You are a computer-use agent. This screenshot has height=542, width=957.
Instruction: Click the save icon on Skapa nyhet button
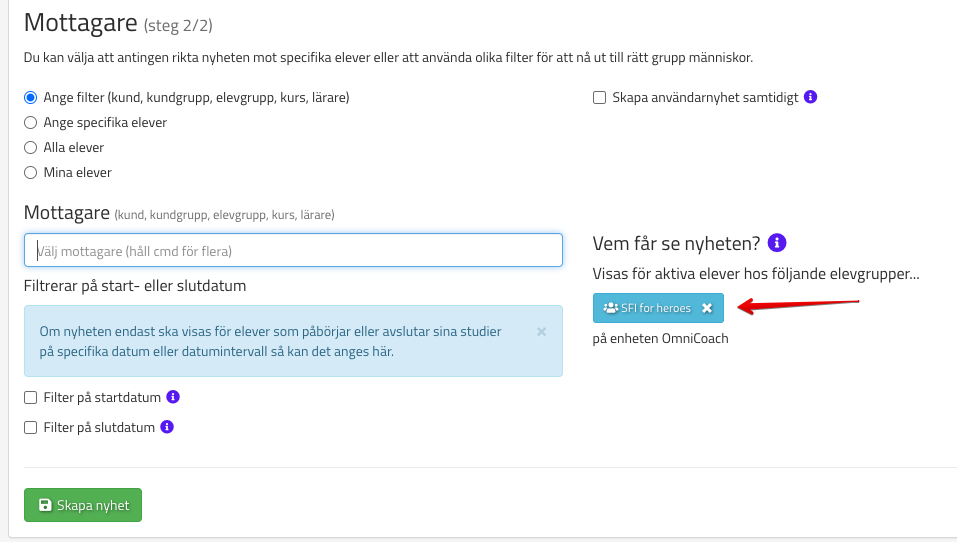45,505
